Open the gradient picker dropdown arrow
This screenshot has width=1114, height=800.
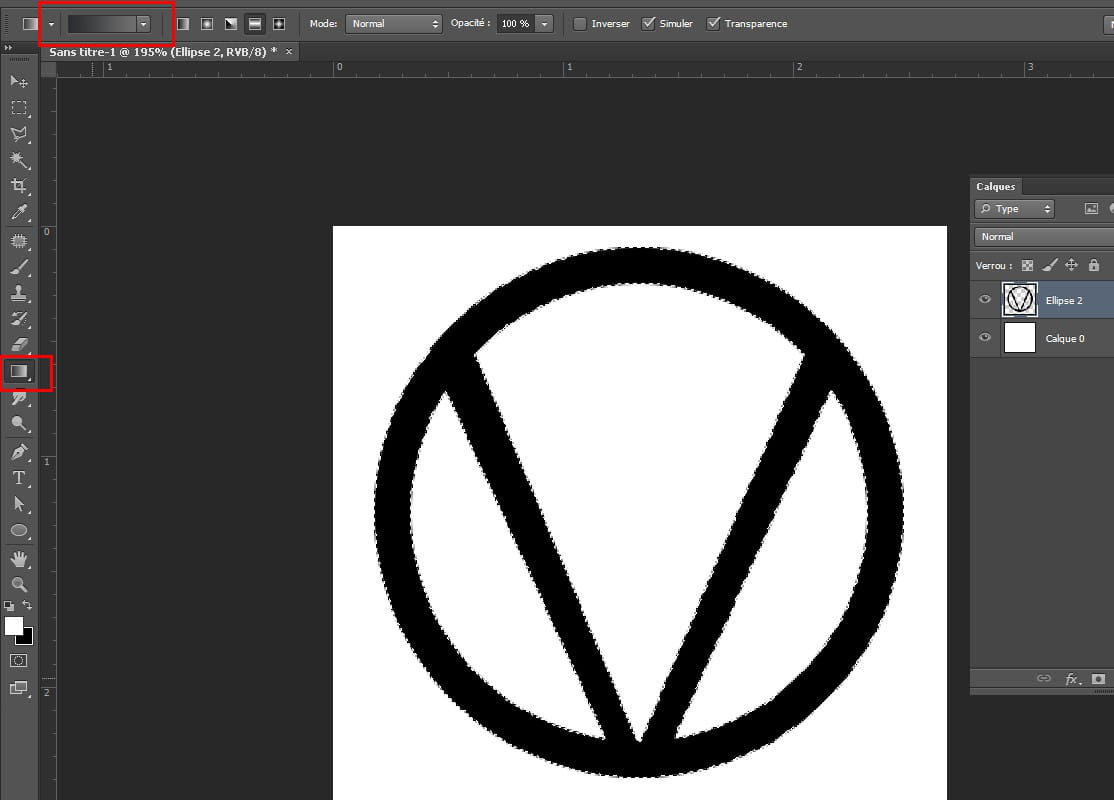tap(144, 24)
